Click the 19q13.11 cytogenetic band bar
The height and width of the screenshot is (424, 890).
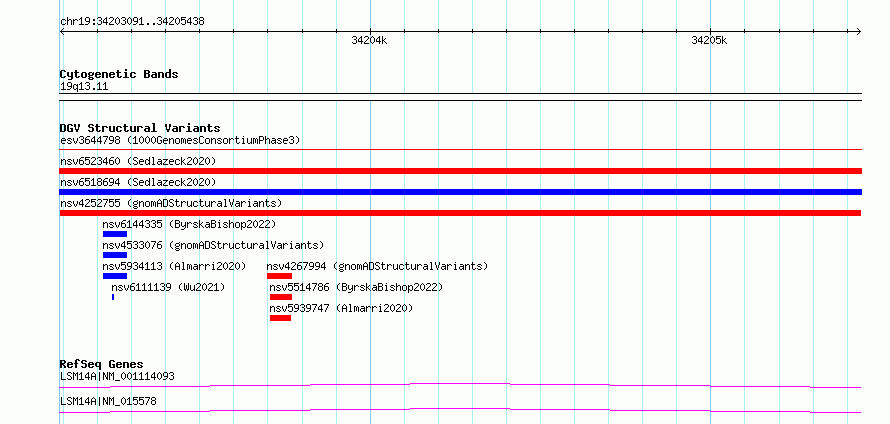(460, 97)
